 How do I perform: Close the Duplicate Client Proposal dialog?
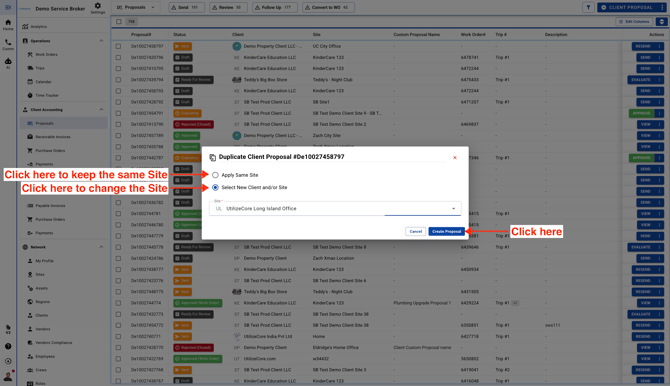tap(455, 158)
